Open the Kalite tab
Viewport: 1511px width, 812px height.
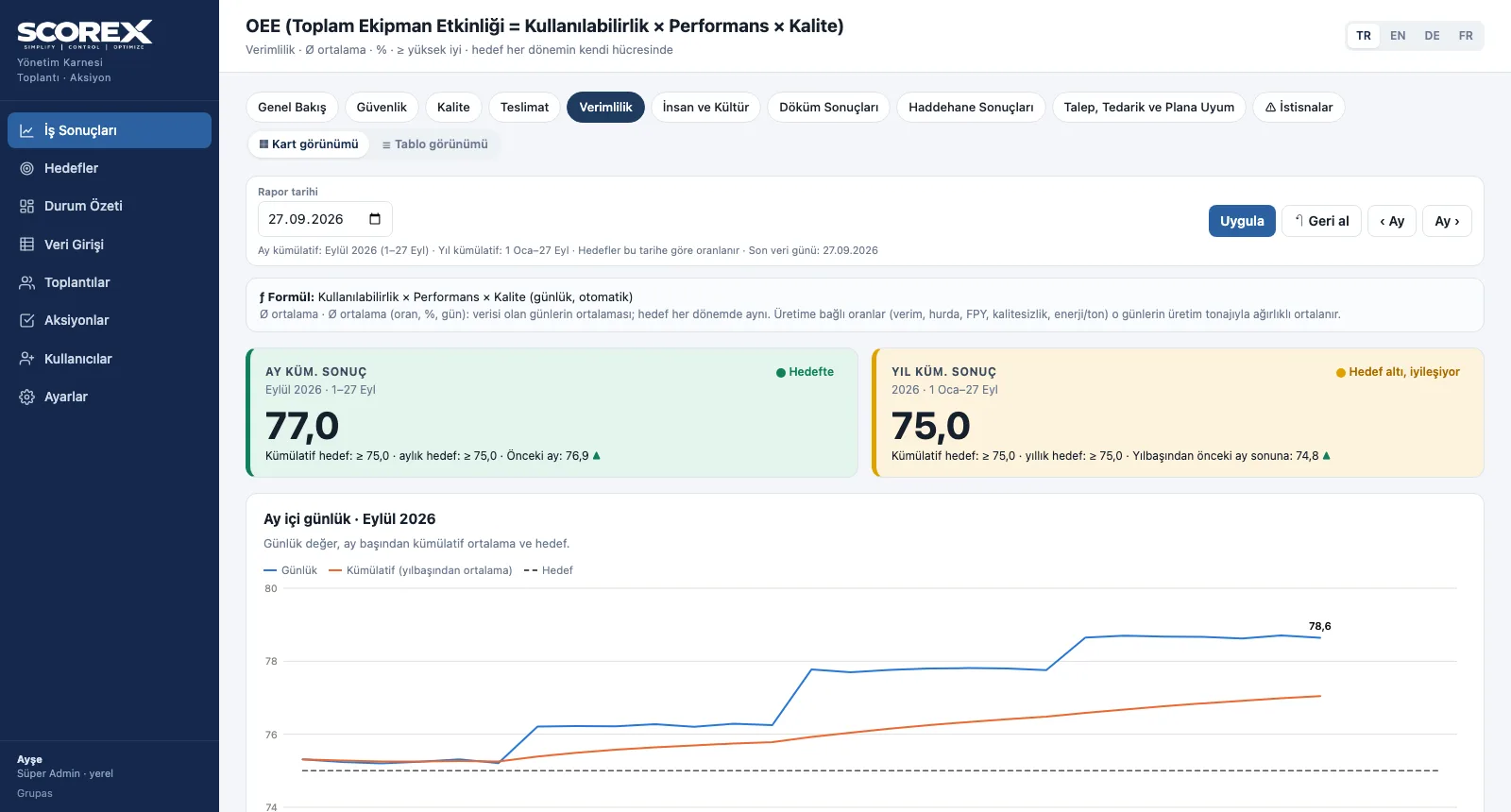point(453,107)
